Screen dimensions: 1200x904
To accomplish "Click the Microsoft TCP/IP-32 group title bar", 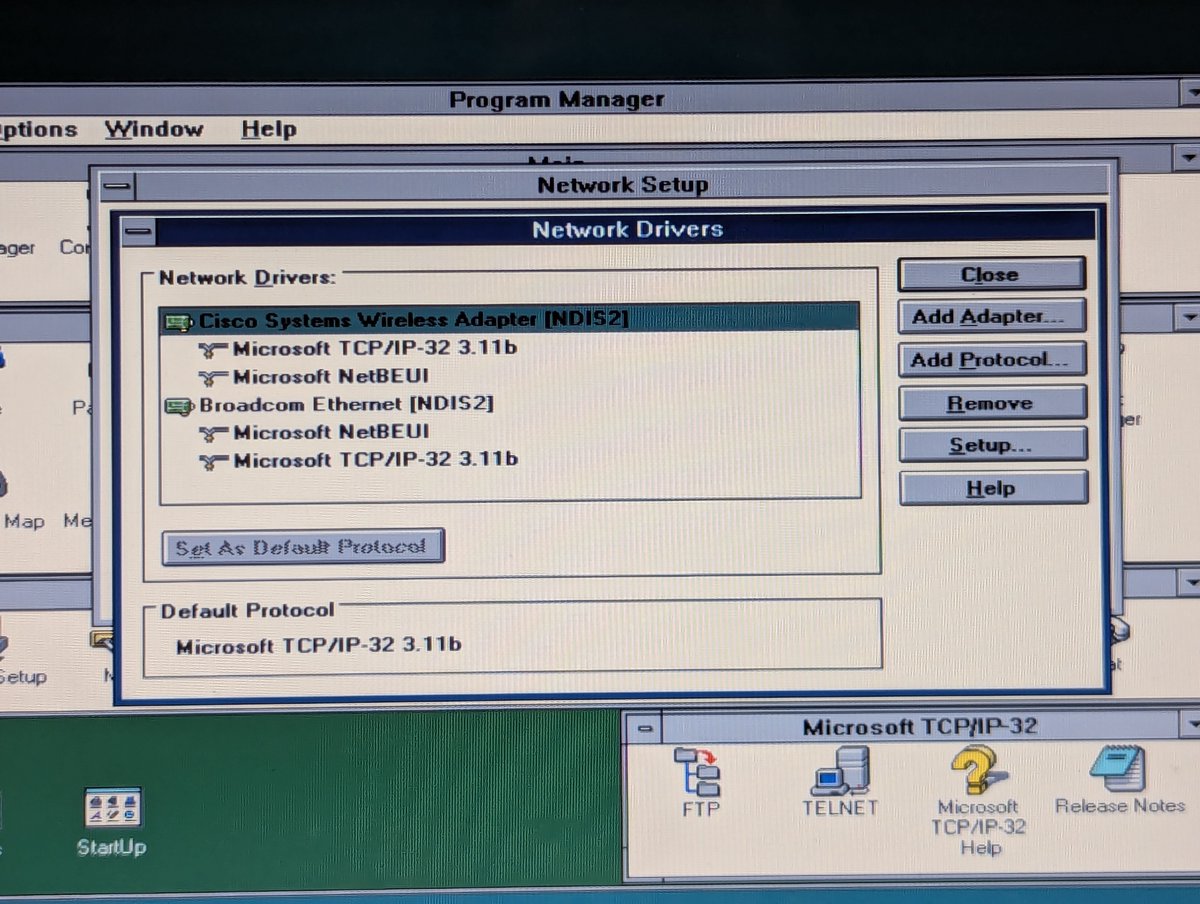I will pos(918,728).
